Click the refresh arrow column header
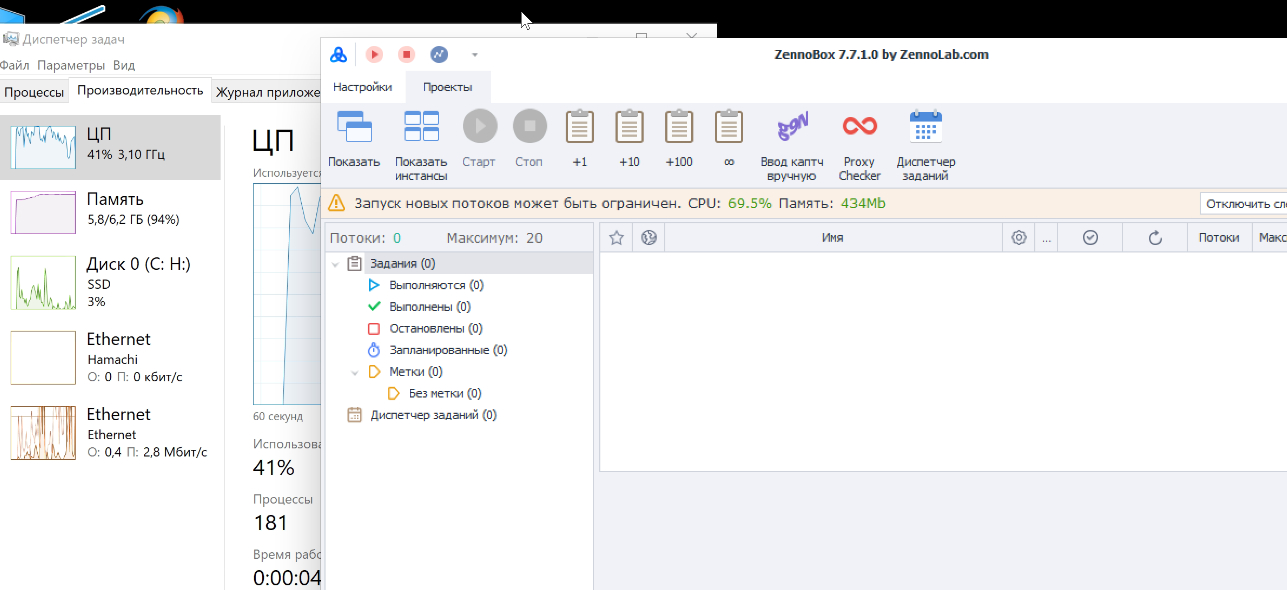The width and height of the screenshot is (1287, 590). (1155, 237)
